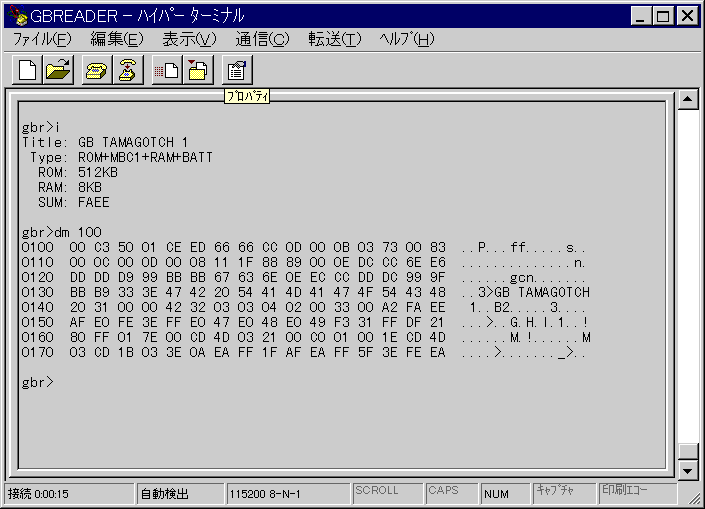Click the New connection toolbar icon

(x=27, y=70)
